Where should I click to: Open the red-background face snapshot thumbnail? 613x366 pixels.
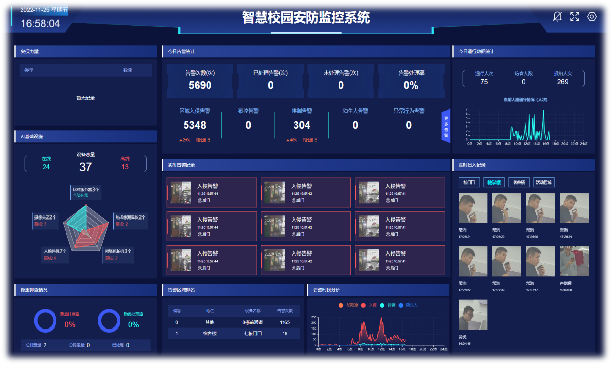coord(574,261)
